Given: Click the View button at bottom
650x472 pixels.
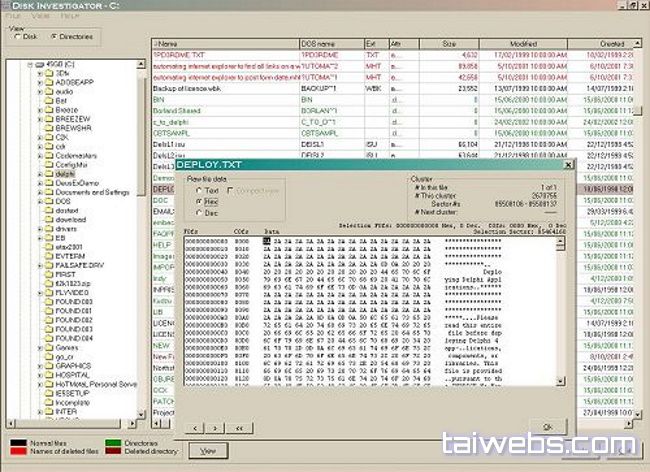Looking at the screenshot, I should click(x=207, y=451).
